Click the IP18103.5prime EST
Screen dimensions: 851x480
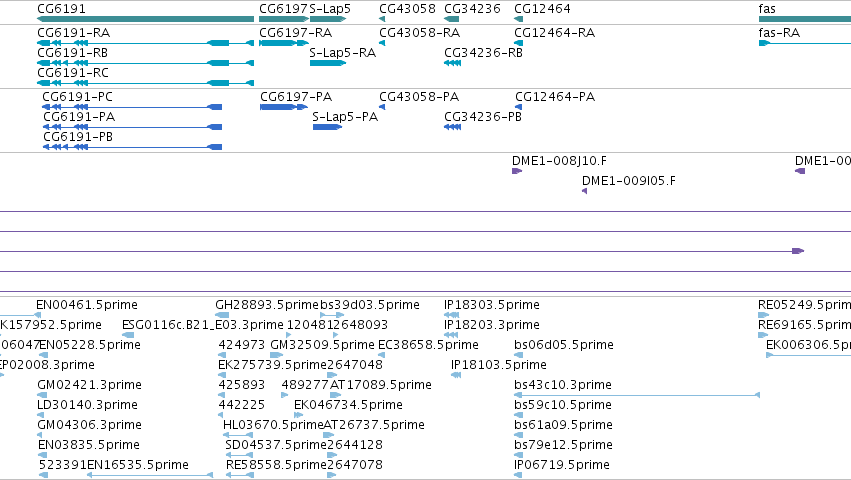[456, 375]
